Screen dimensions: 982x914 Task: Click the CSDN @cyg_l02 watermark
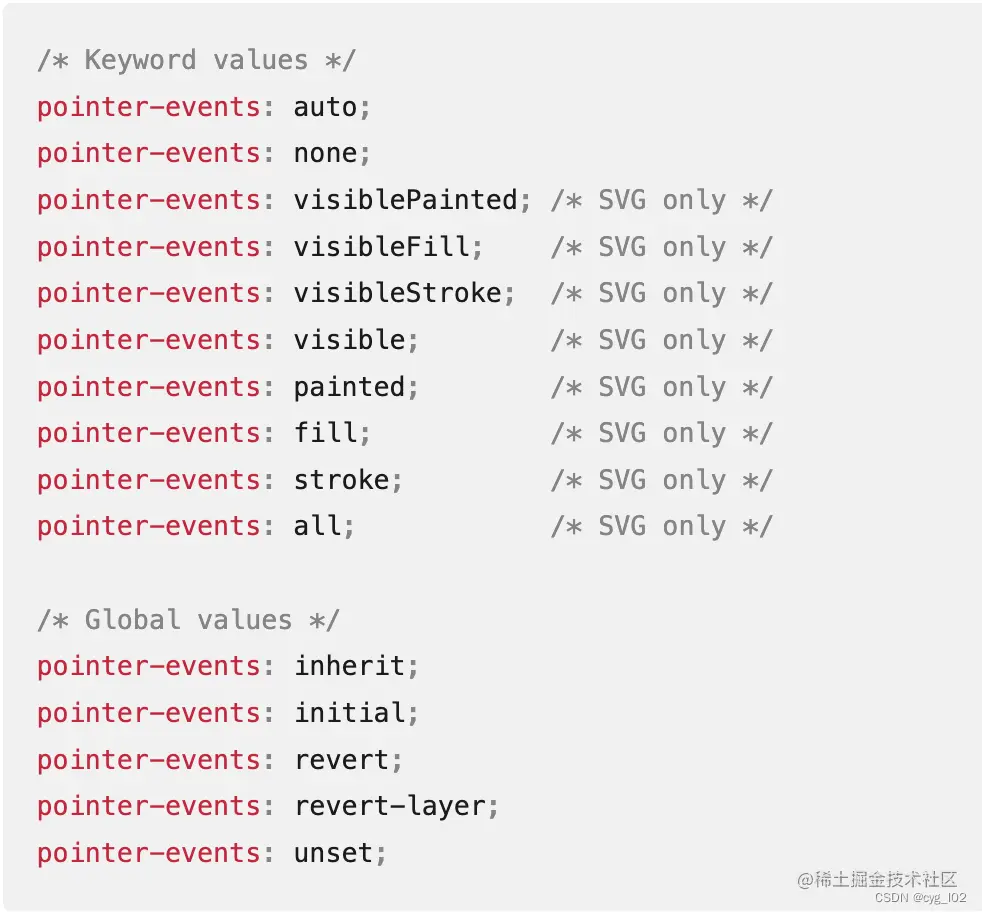point(920,898)
